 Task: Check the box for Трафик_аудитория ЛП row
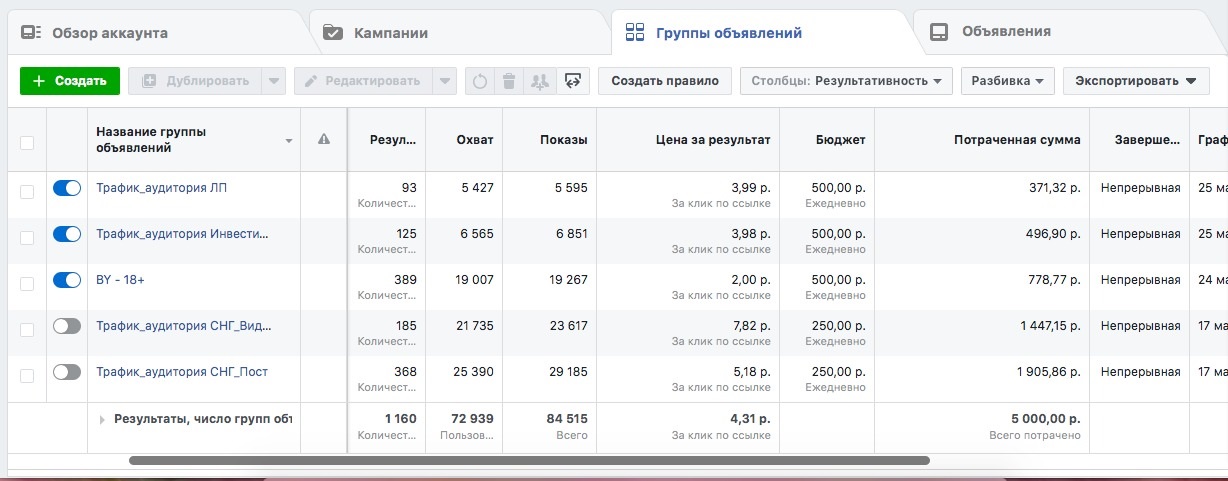point(27,192)
